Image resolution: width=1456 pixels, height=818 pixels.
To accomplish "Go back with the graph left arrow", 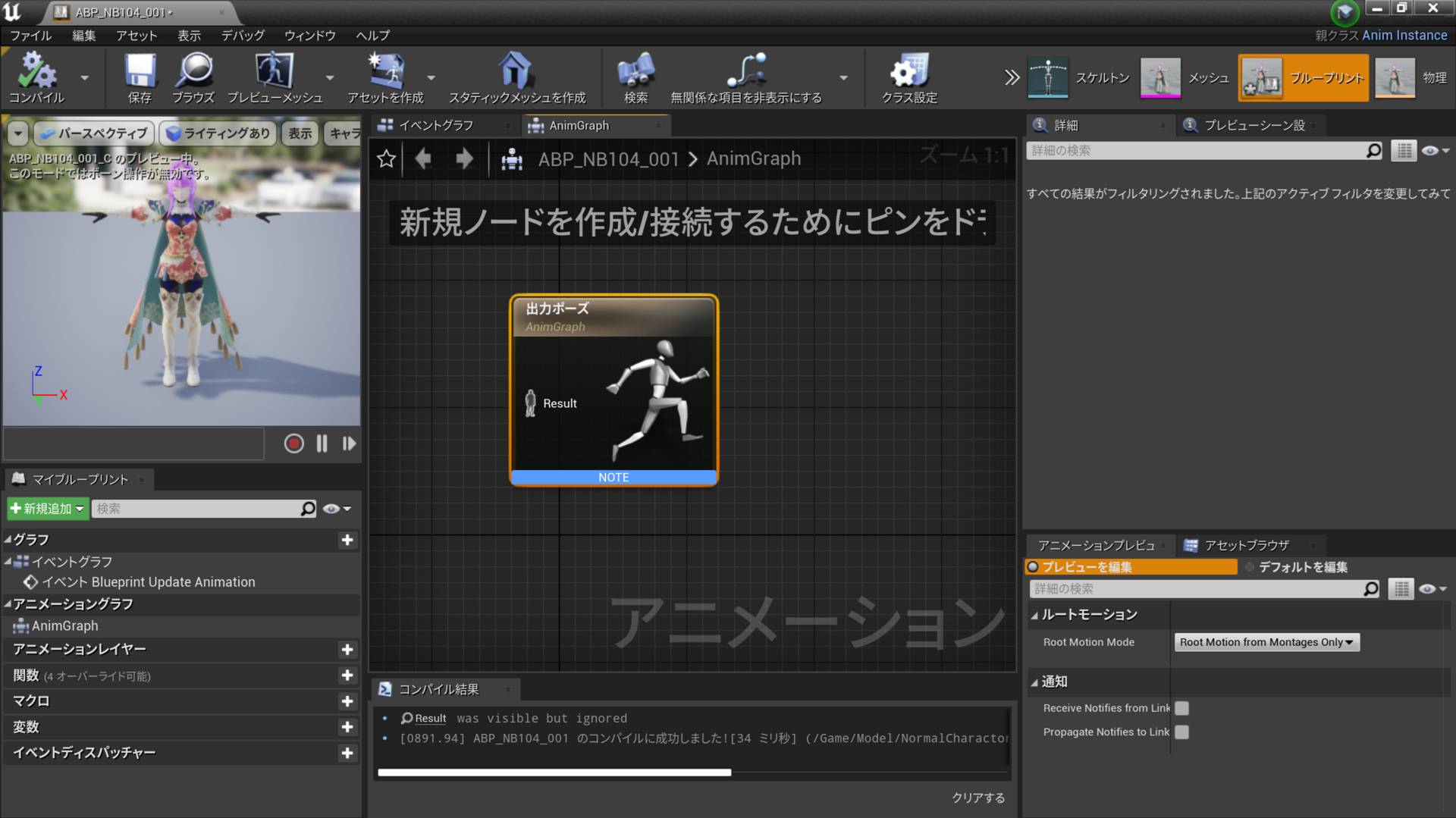I will (423, 158).
